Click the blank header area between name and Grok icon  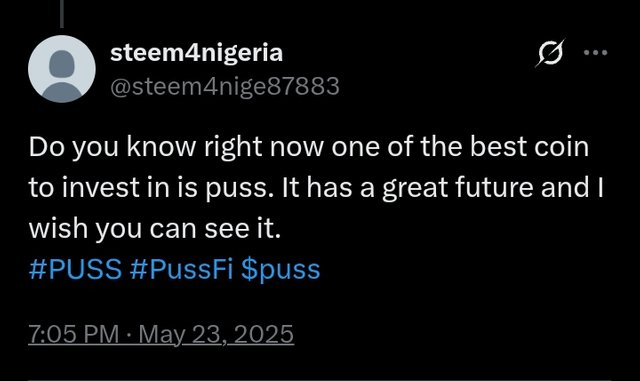(408, 53)
